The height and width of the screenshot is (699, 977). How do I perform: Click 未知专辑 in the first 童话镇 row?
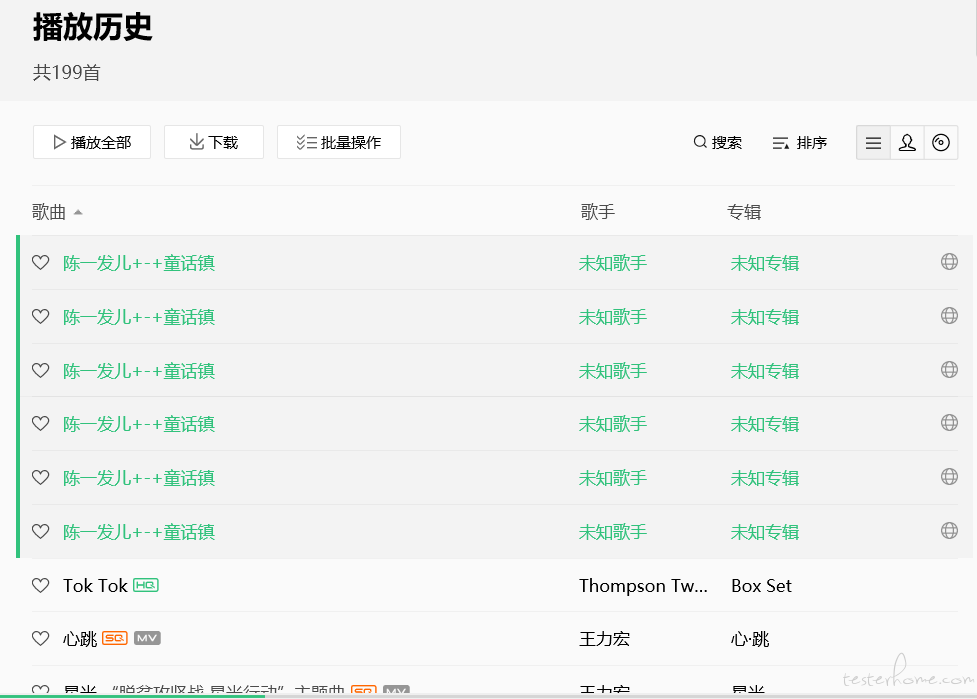point(765,263)
